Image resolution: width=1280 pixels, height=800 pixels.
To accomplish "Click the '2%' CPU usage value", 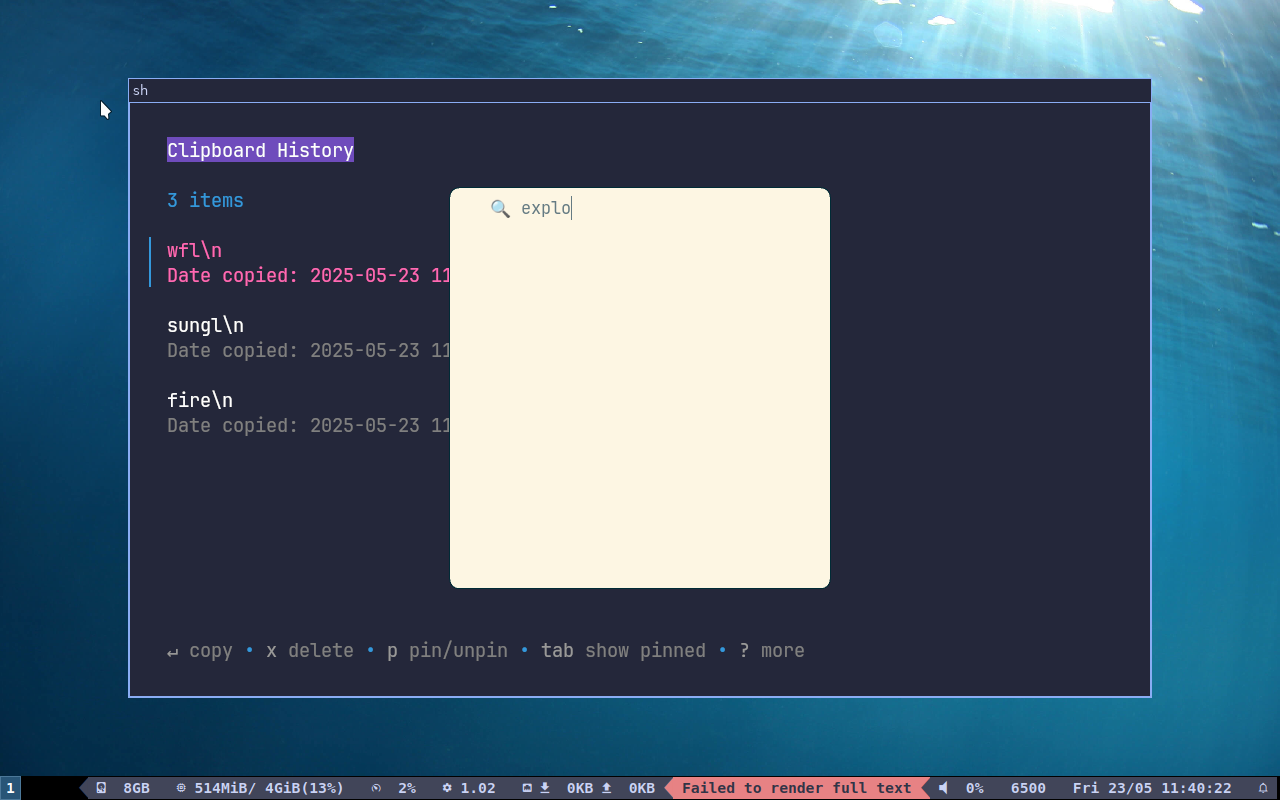I will (x=407, y=788).
